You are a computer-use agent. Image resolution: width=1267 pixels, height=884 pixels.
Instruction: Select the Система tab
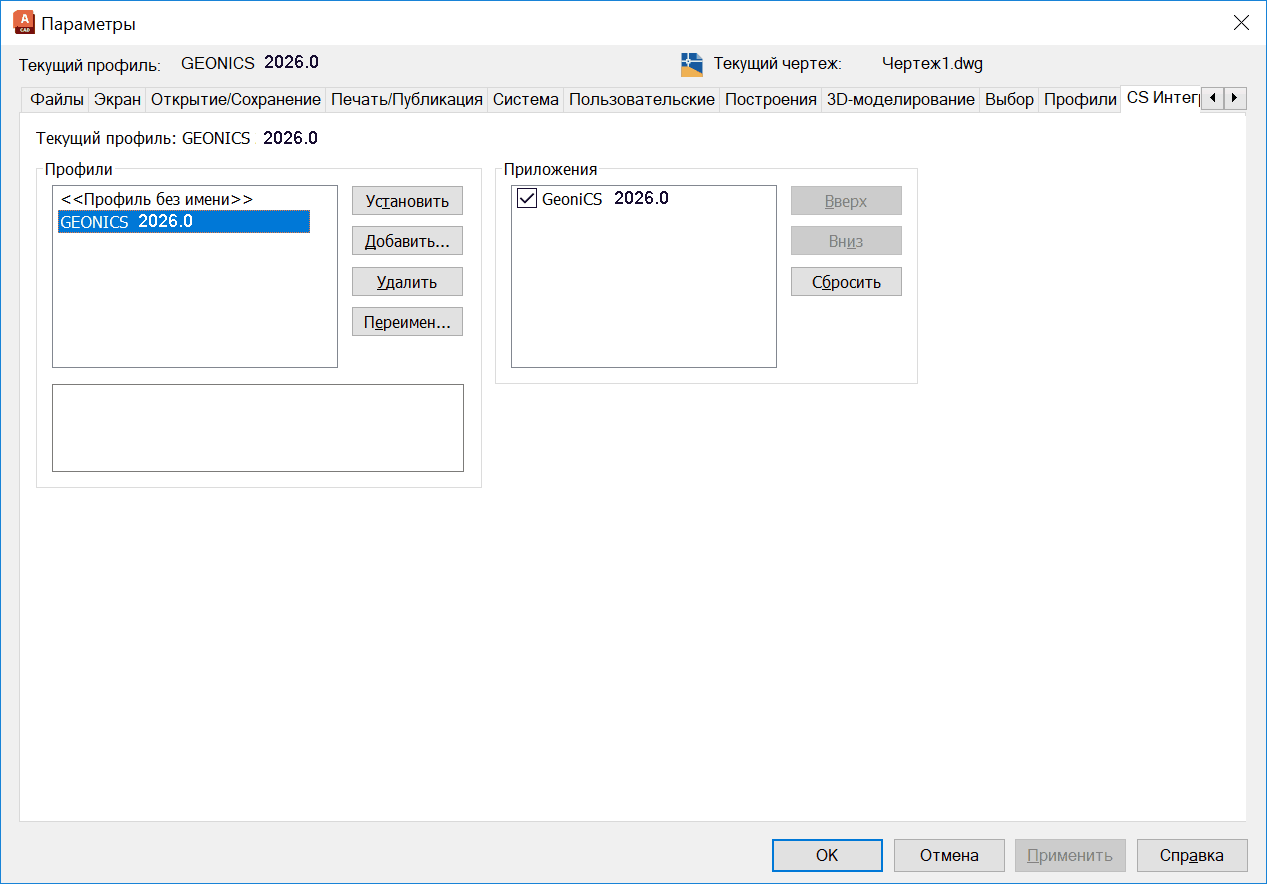(525, 99)
